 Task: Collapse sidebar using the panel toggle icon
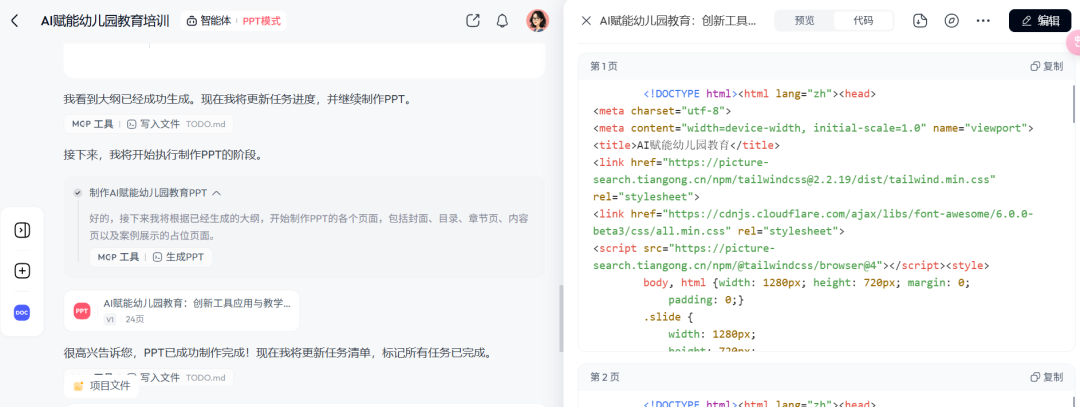click(22, 230)
